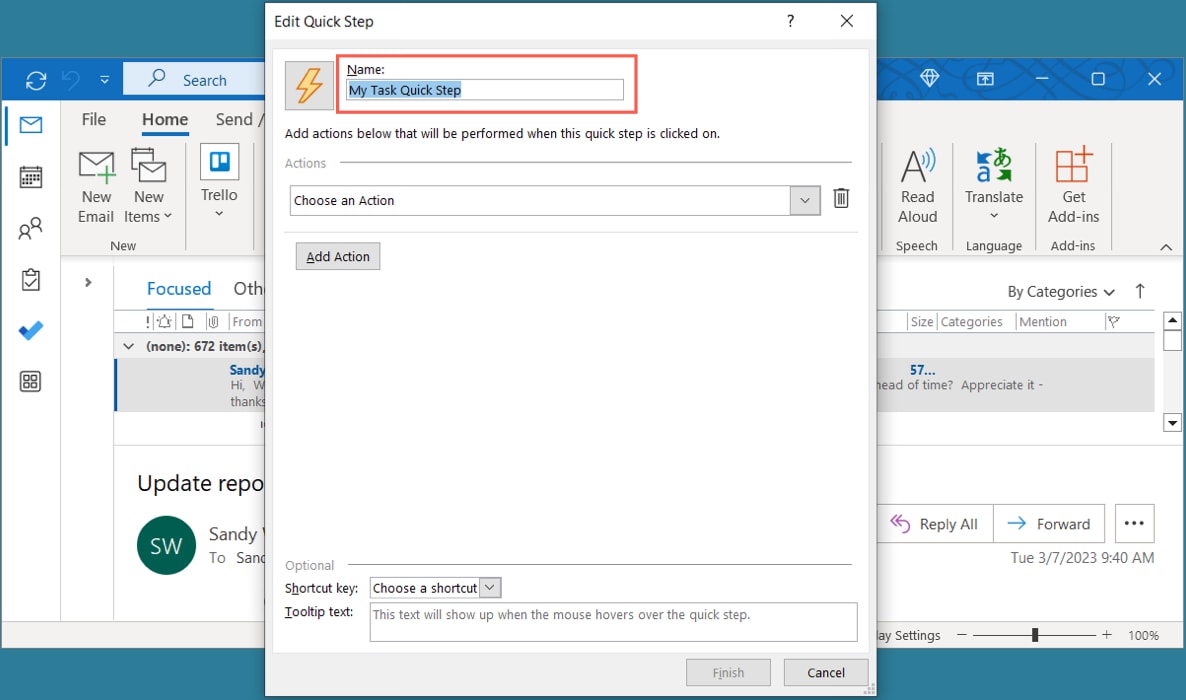
Task: Open Customize Quick Access Toolbar arrow
Action: pyautogui.click(x=104, y=79)
